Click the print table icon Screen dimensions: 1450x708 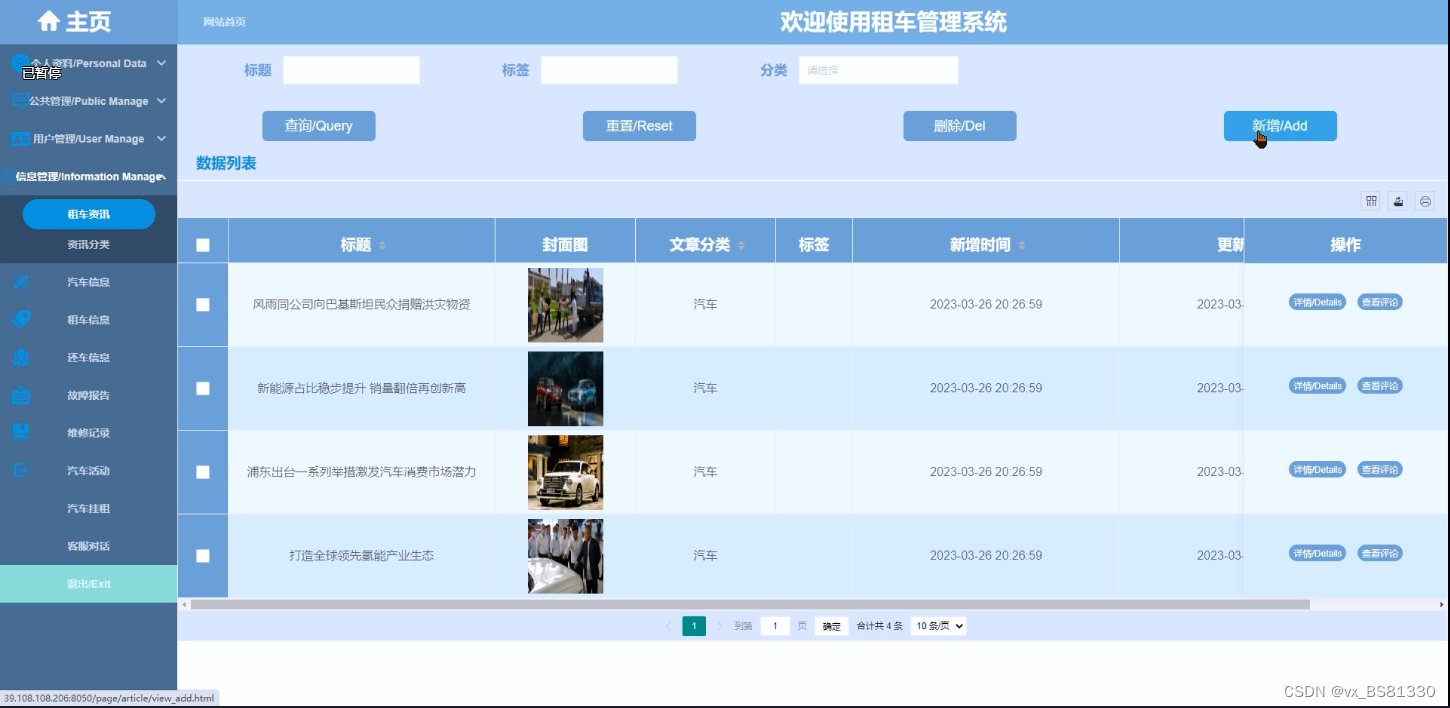(x=1425, y=201)
